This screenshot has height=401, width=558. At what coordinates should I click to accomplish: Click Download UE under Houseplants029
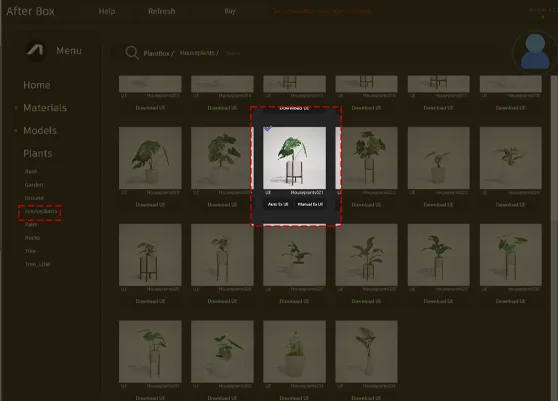tap(439, 301)
